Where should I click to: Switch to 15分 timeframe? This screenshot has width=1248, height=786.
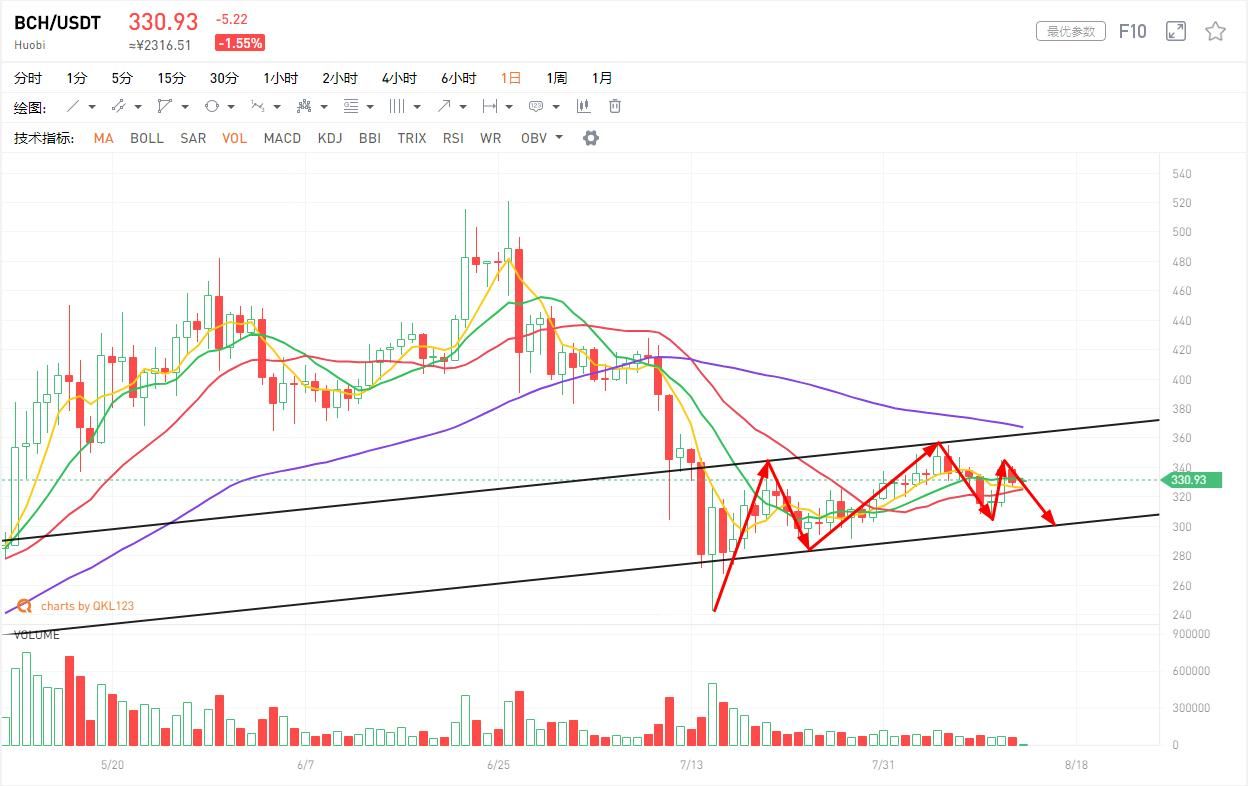tap(171, 78)
